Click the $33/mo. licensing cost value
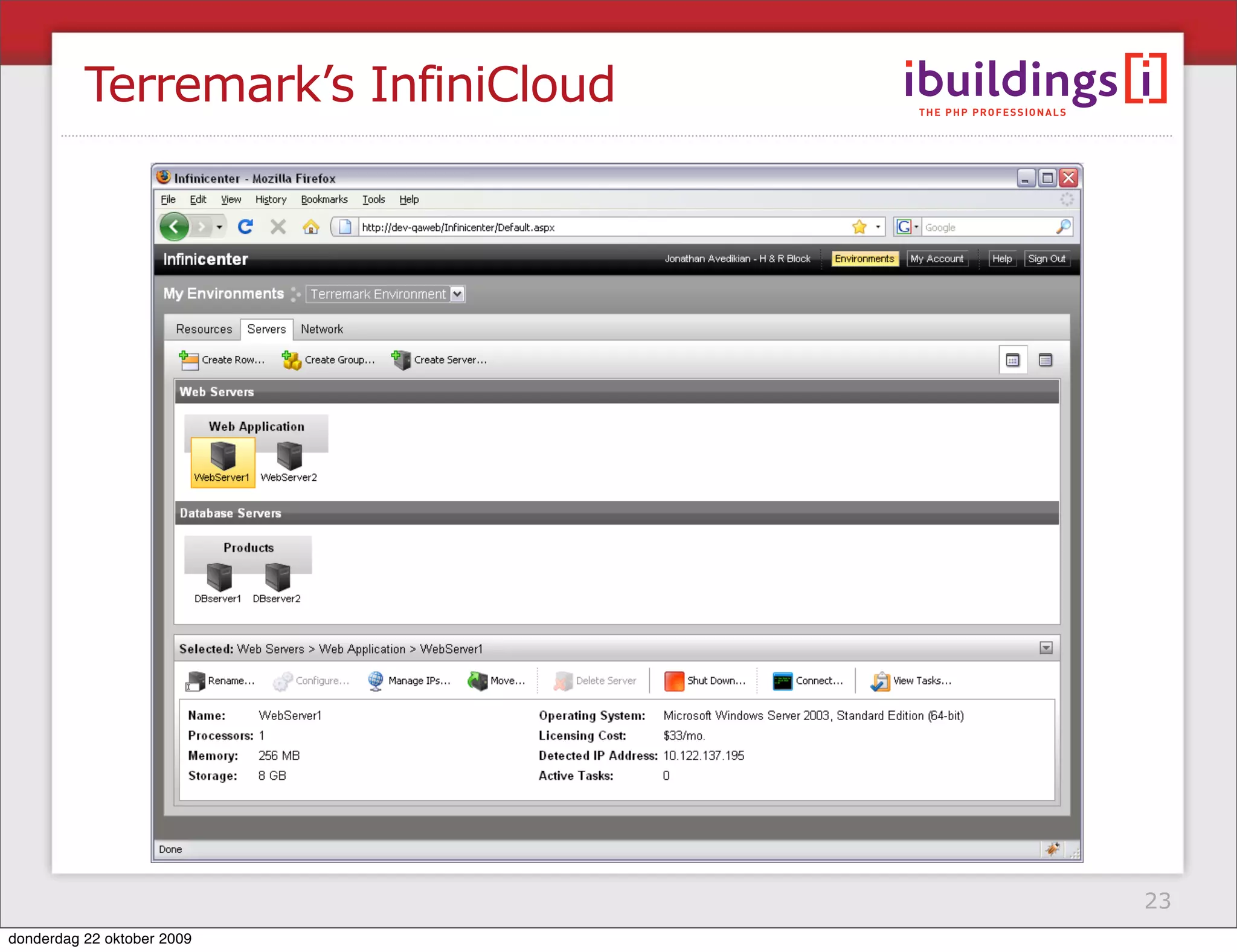The height and width of the screenshot is (952, 1237). (684, 736)
